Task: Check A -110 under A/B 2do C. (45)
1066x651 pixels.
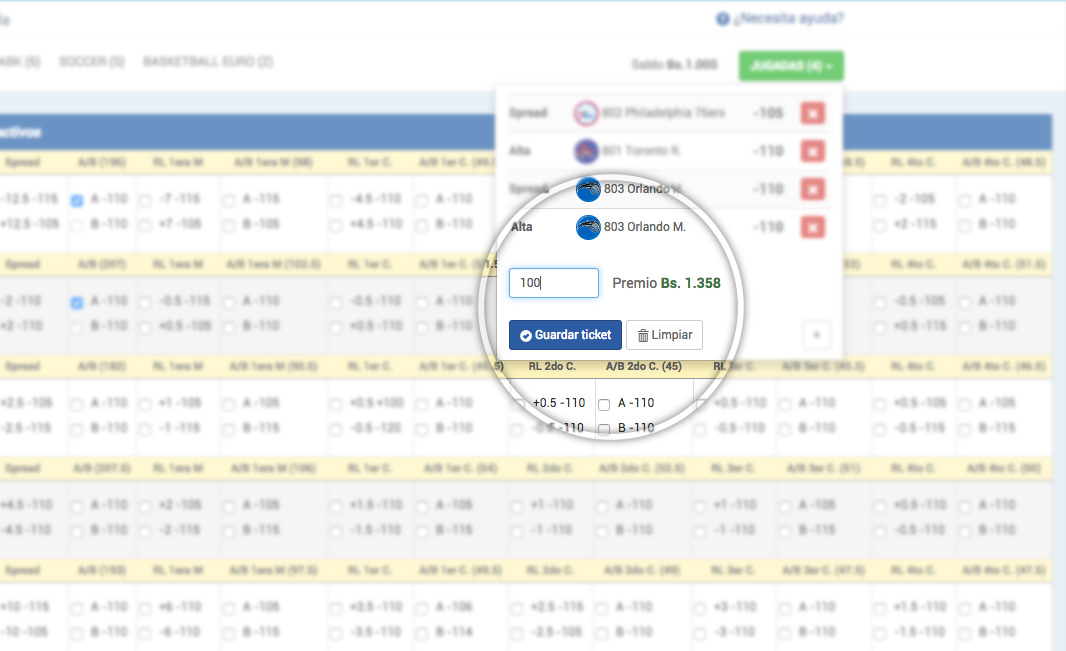Action: coord(604,404)
